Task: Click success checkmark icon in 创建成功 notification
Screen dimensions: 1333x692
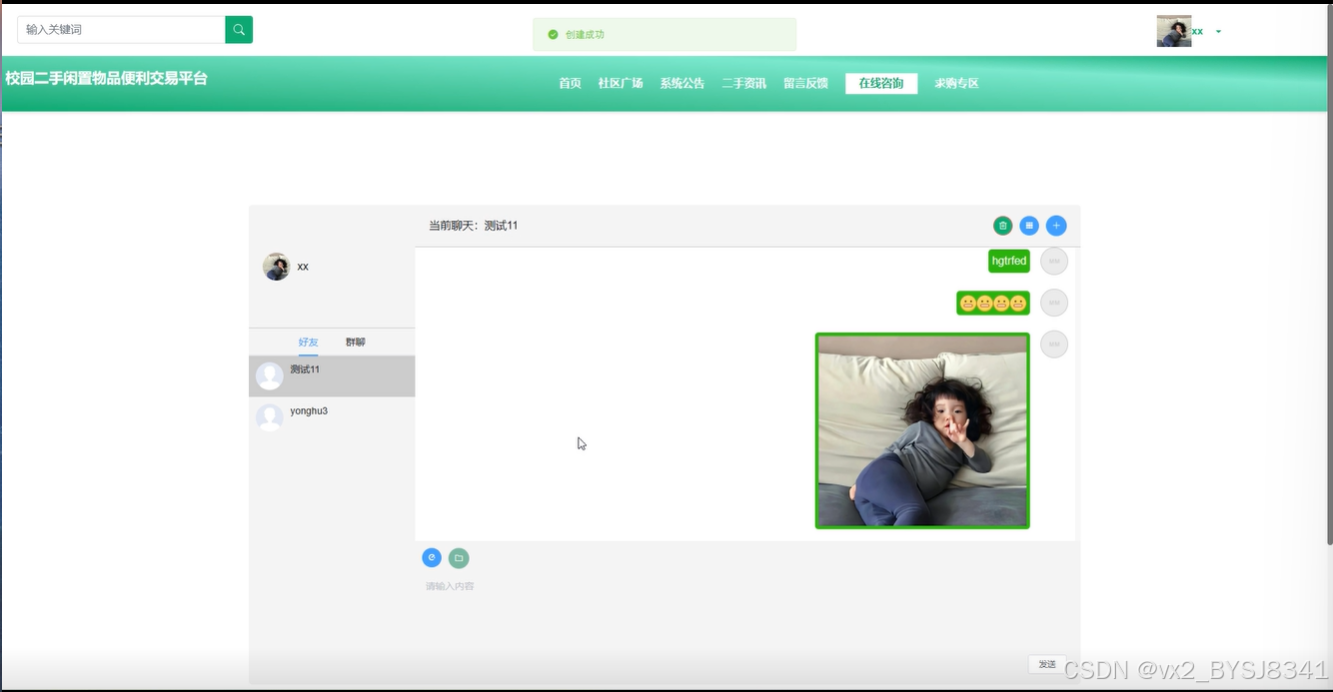Action: pos(553,34)
